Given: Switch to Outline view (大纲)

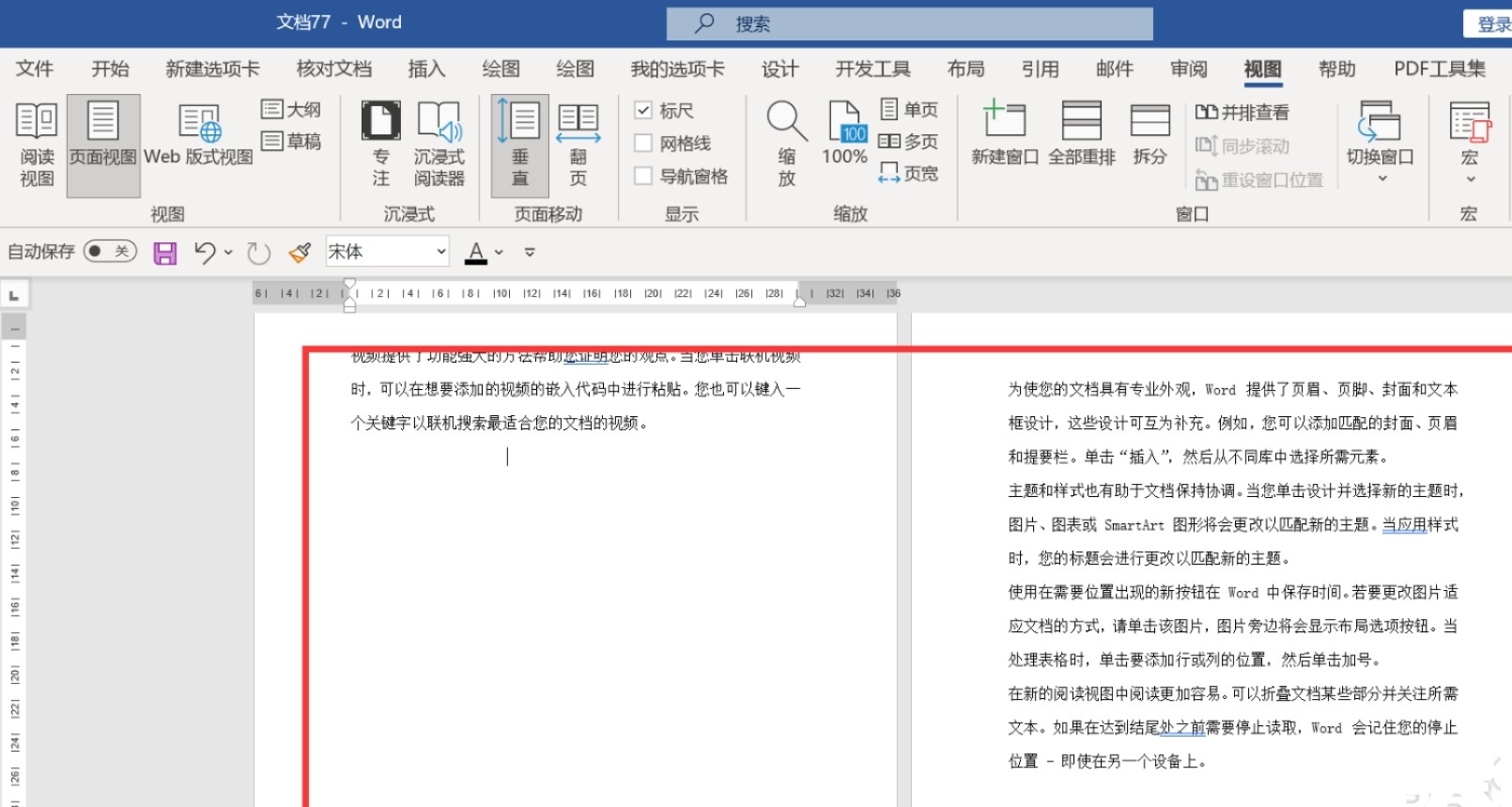Looking at the screenshot, I should pos(291,110).
